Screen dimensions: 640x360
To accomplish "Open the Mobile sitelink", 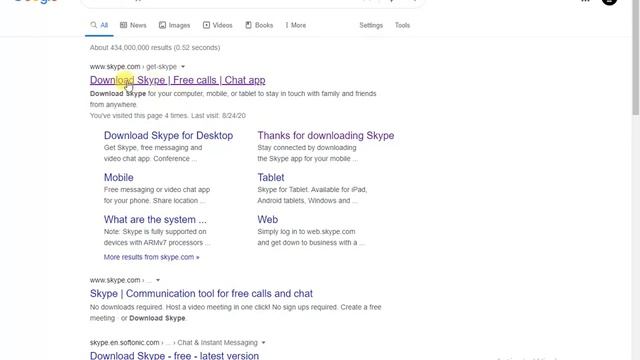I will tap(118, 178).
